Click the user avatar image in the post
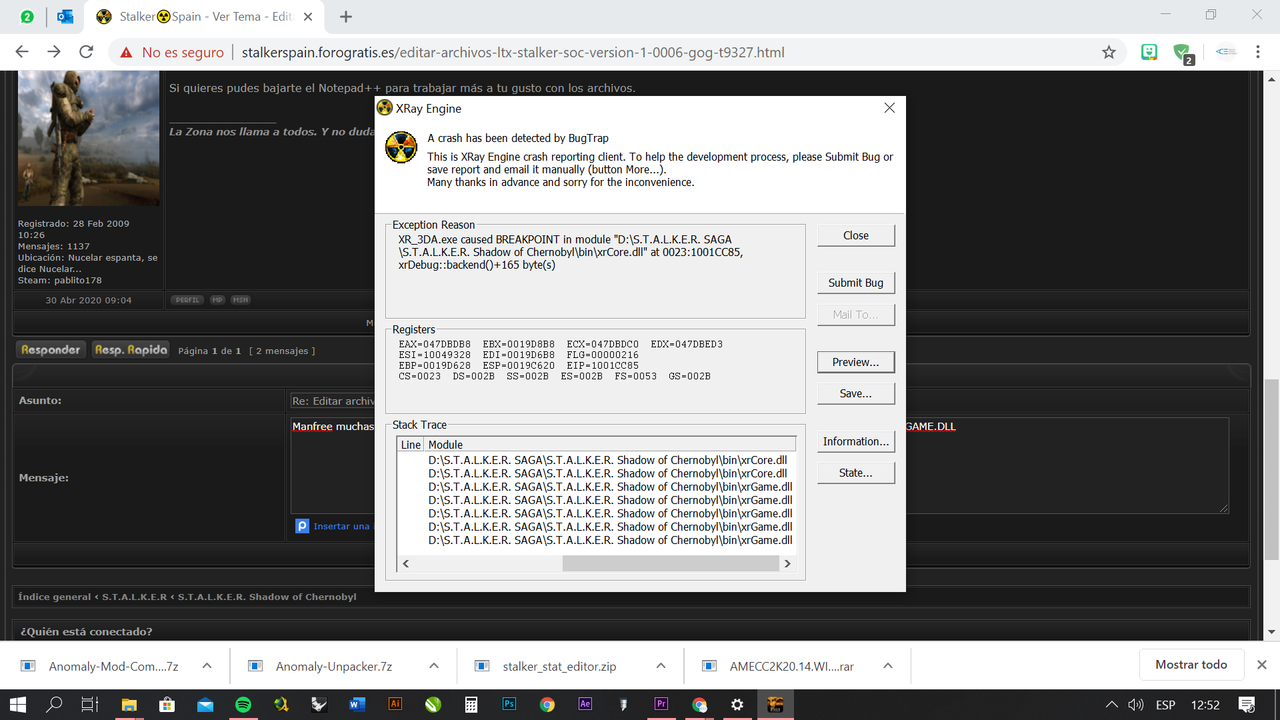 [x=88, y=137]
